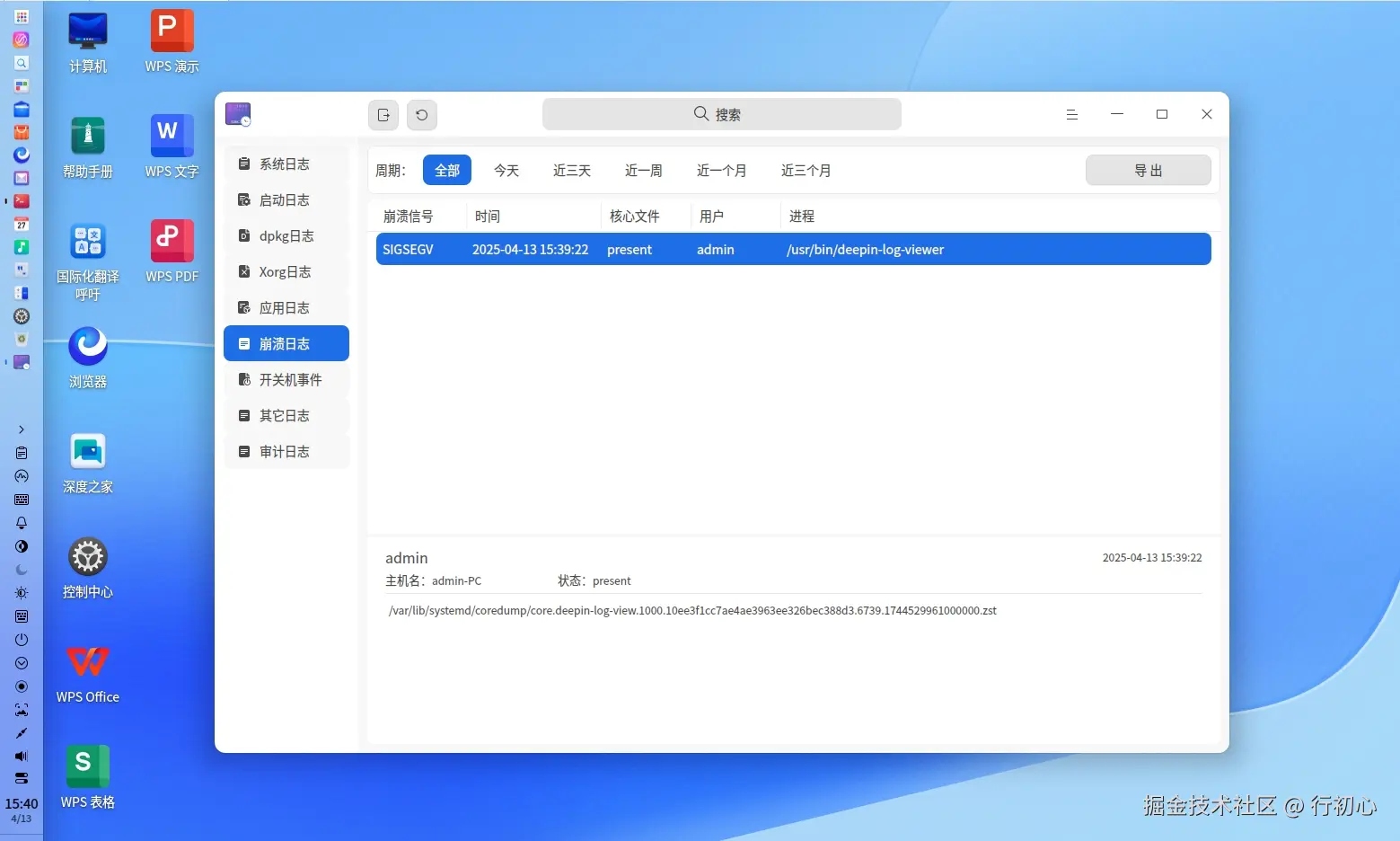This screenshot has height=841, width=1400.
Task: Open 开关机事件 in the sidebar
Action: 286,380
